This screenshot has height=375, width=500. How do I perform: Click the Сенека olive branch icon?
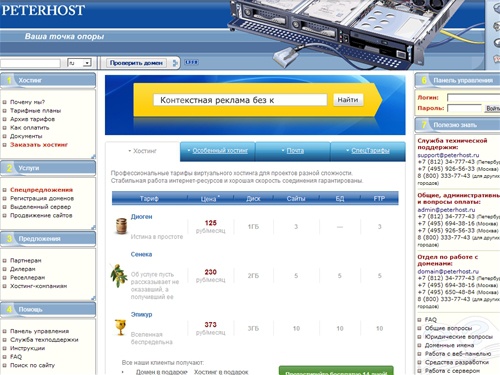pos(119,276)
